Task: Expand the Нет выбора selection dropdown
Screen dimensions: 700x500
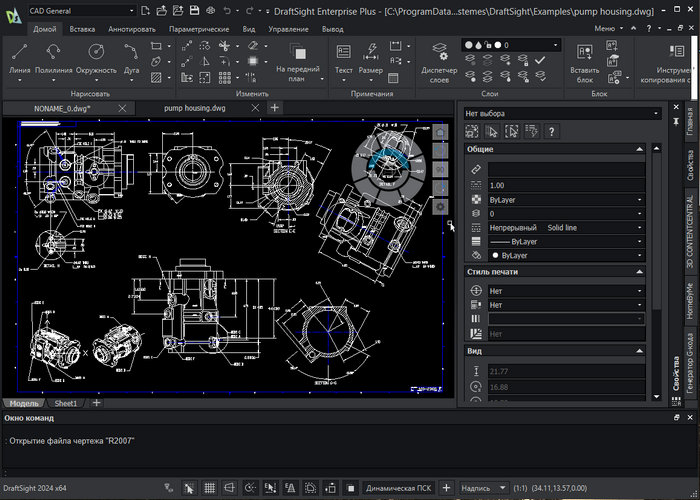Action: coord(558,114)
